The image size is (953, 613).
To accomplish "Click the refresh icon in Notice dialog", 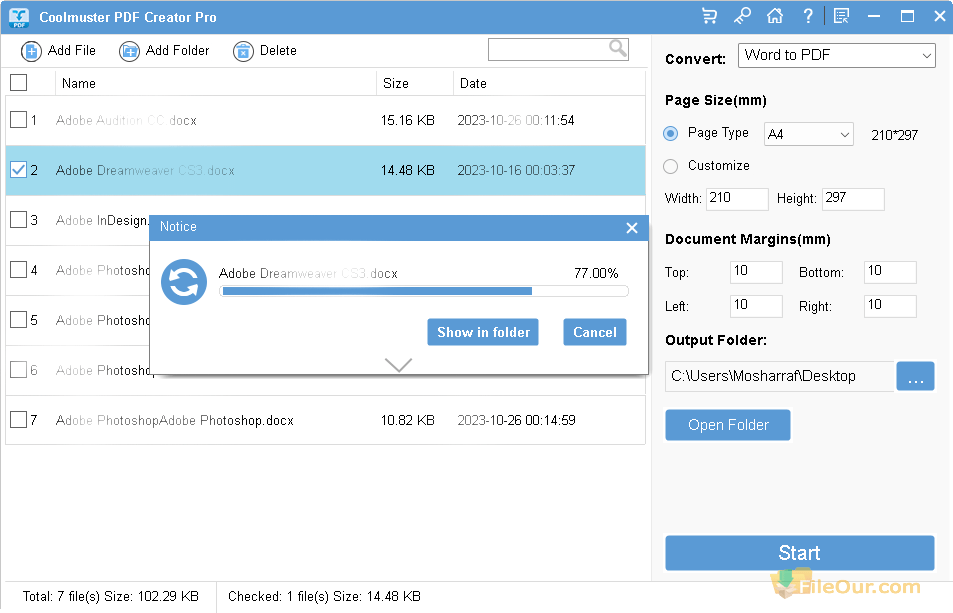I will coord(184,282).
